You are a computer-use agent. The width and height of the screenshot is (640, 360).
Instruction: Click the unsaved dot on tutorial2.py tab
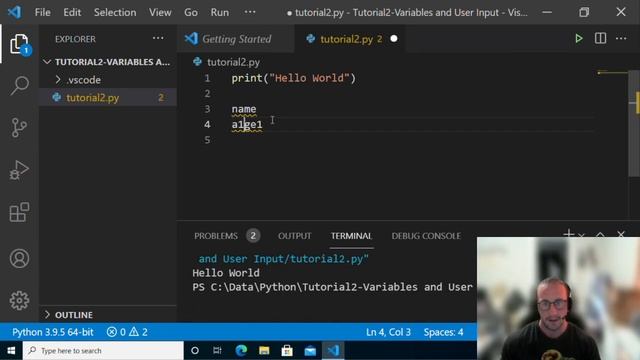tap(394, 39)
